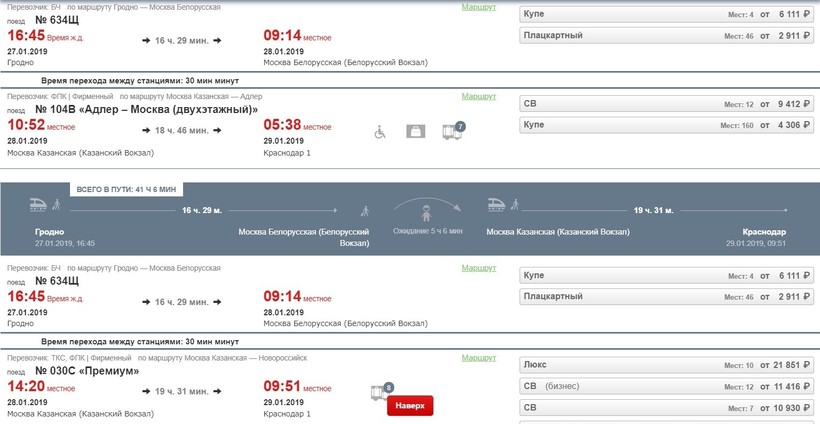The image size is (820, 424).
Task: Click Краснодар 1 station under 09:51 arrival
Action: [x=287, y=414]
